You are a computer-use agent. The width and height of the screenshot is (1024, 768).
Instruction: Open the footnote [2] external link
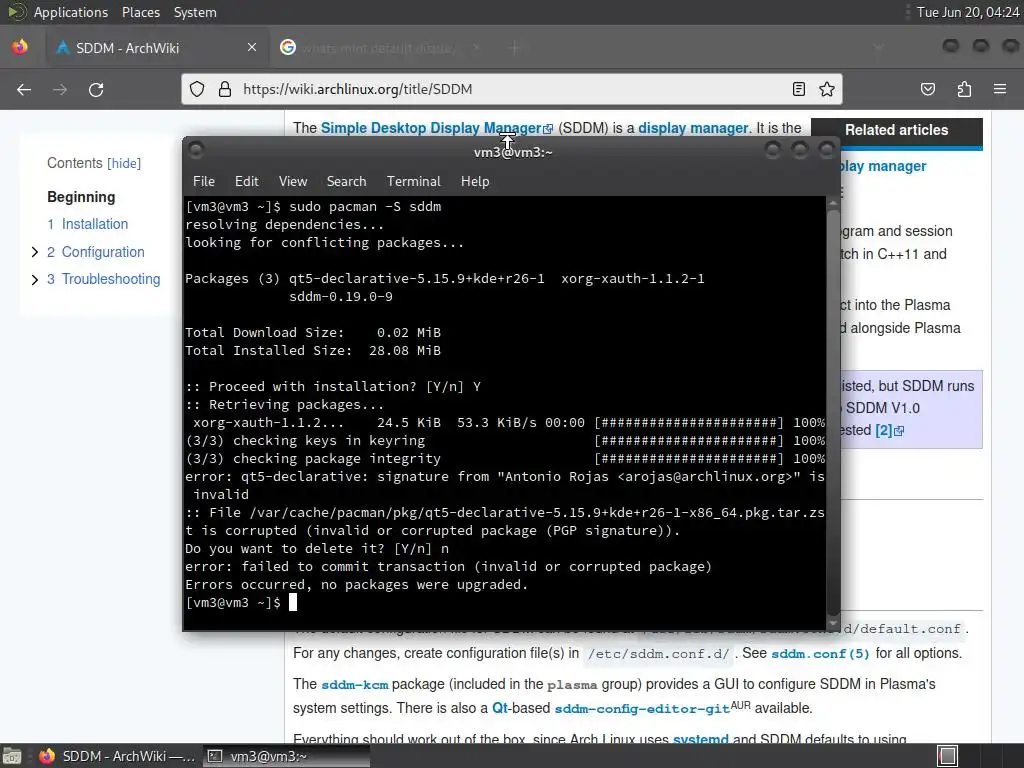(x=889, y=430)
